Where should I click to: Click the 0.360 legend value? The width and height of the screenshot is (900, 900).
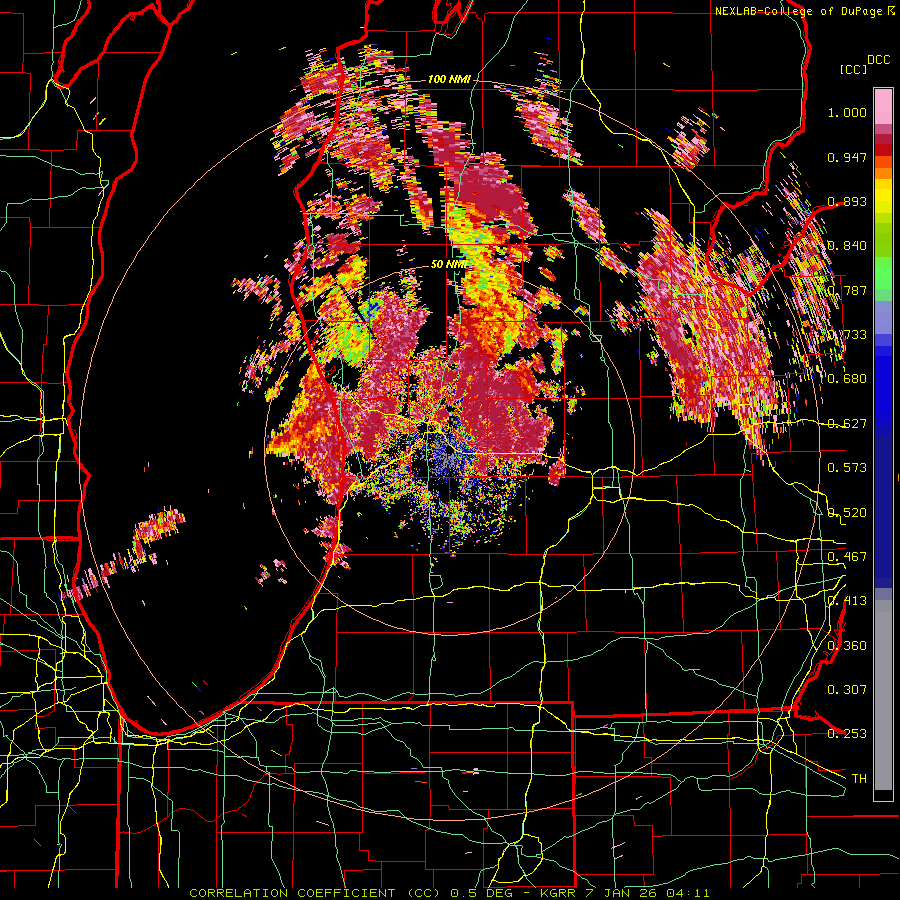coord(847,646)
